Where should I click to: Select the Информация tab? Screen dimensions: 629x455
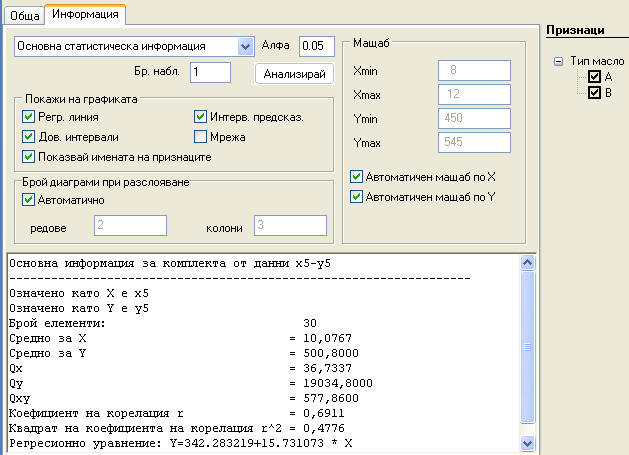point(84,14)
